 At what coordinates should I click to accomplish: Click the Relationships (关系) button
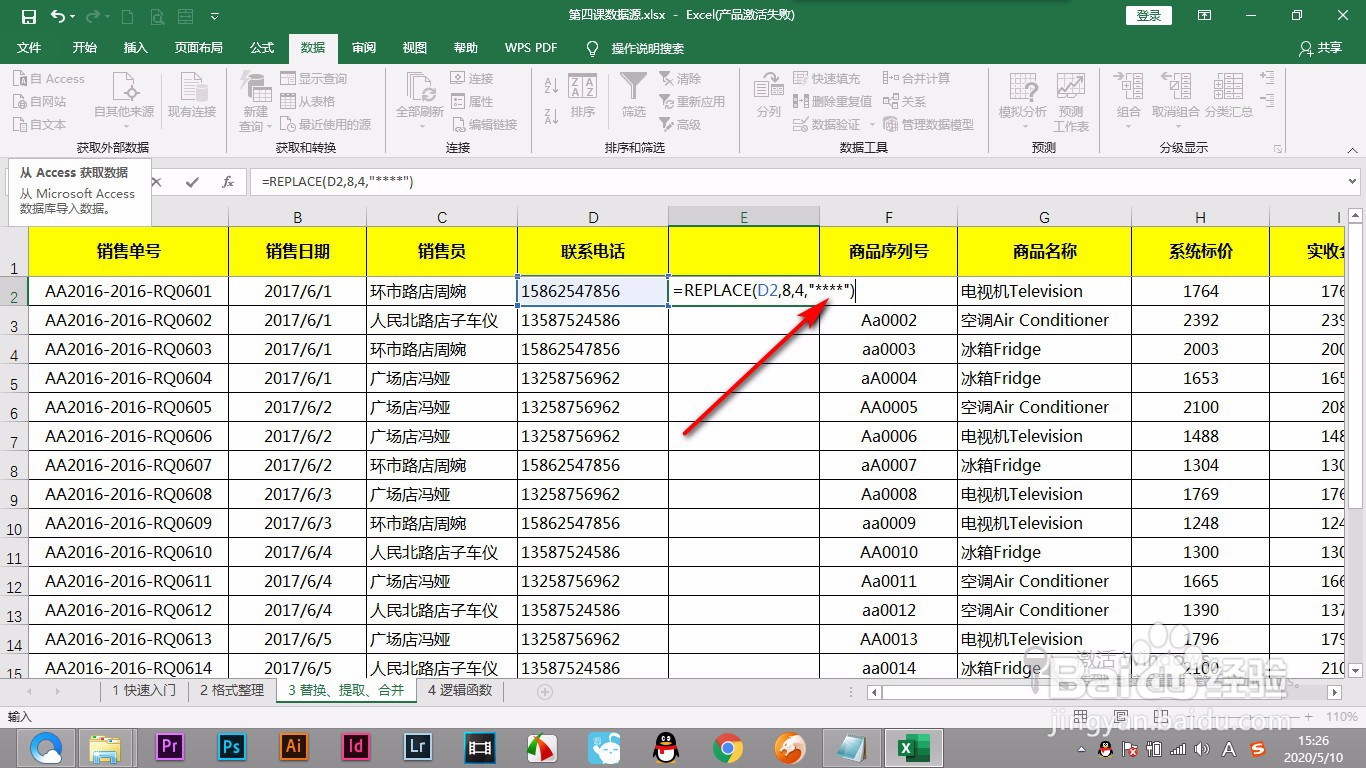pyautogui.click(x=905, y=102)
